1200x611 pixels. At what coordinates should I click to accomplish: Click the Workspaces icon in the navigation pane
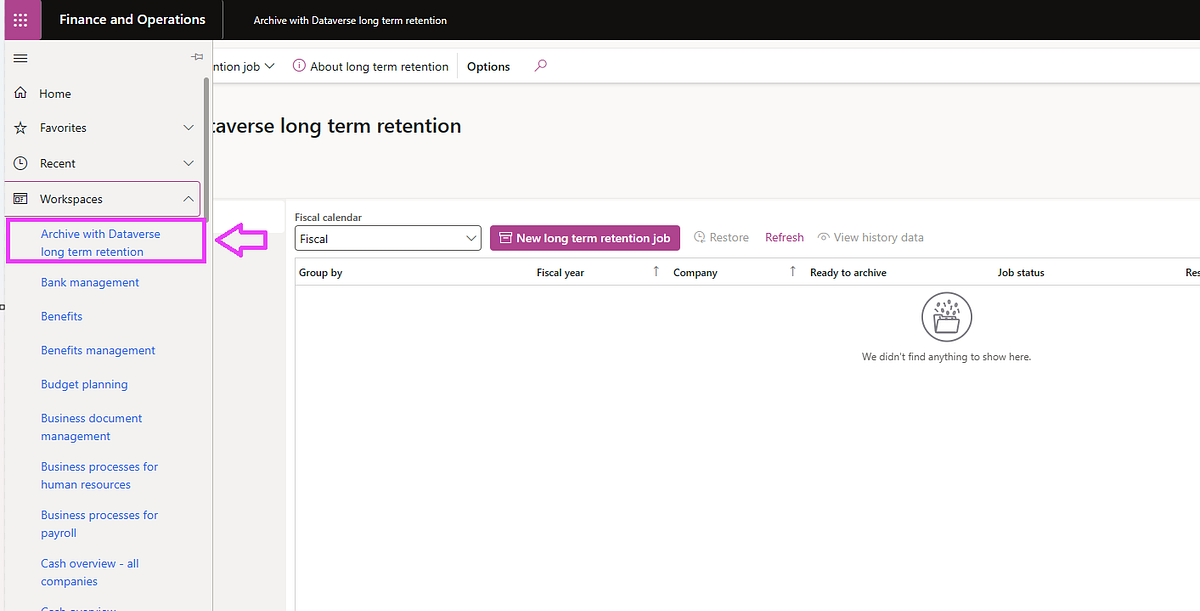tap(20, 198)
